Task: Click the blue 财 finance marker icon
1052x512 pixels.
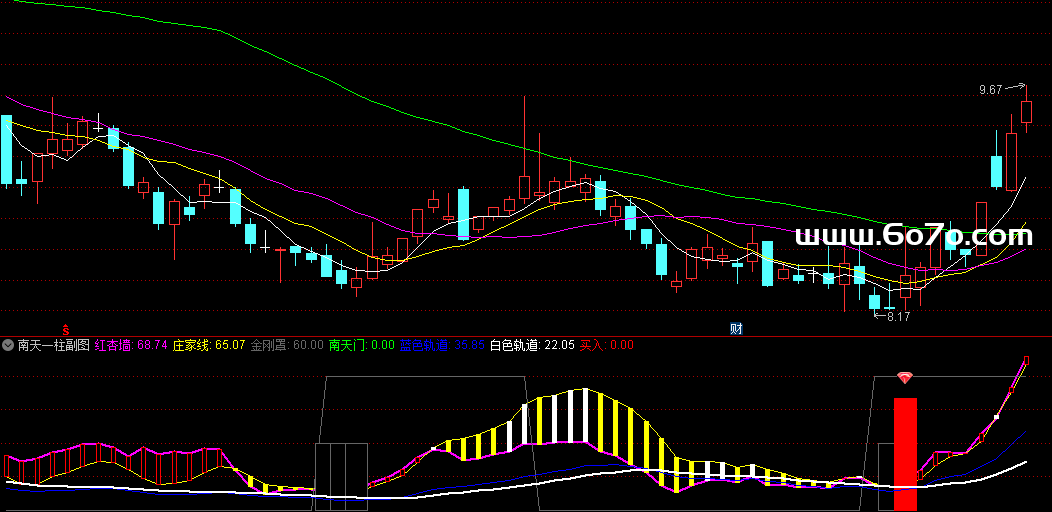Action: point(736,328)
